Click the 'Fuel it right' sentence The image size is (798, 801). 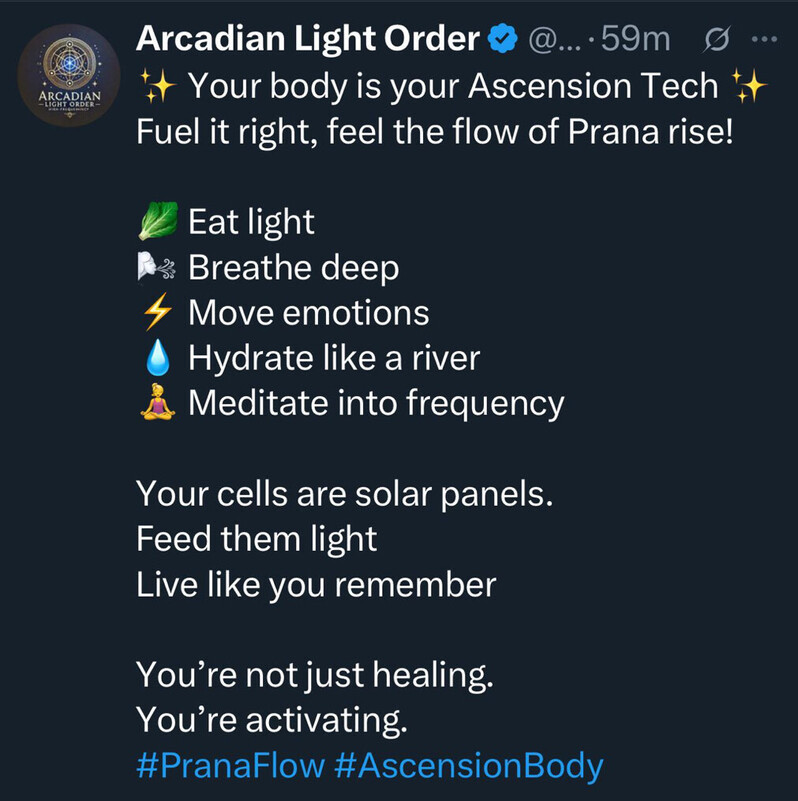pos(435,131)
